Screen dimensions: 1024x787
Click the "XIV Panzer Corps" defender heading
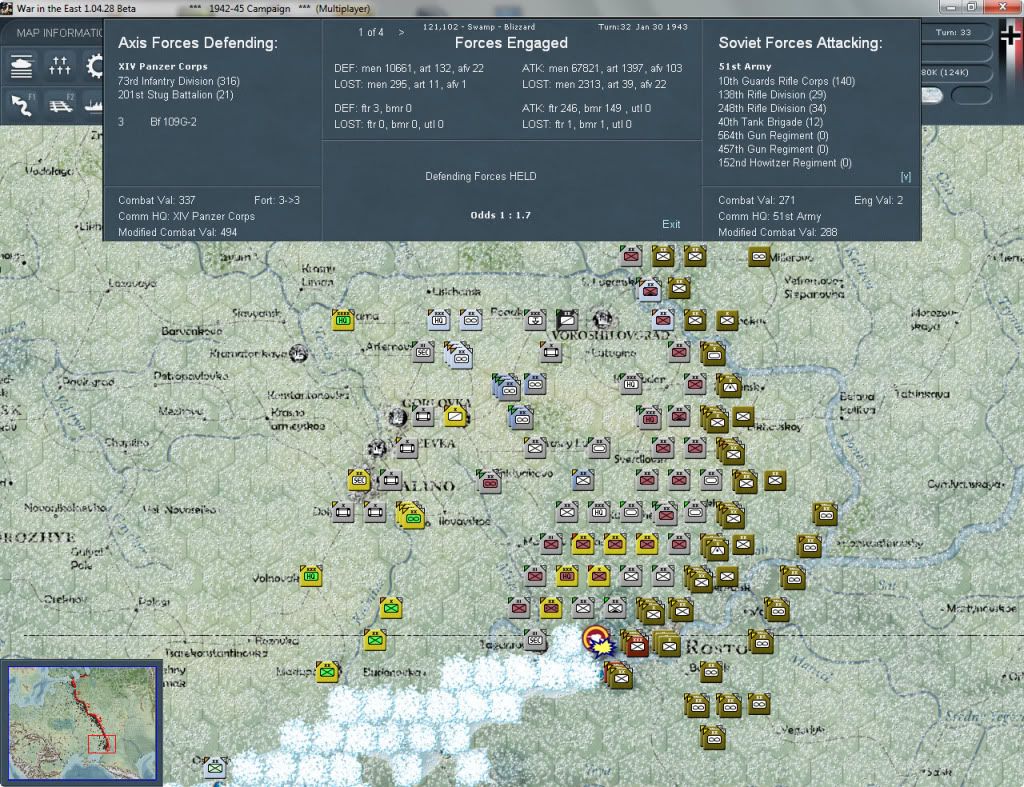[x=163, y=66]
